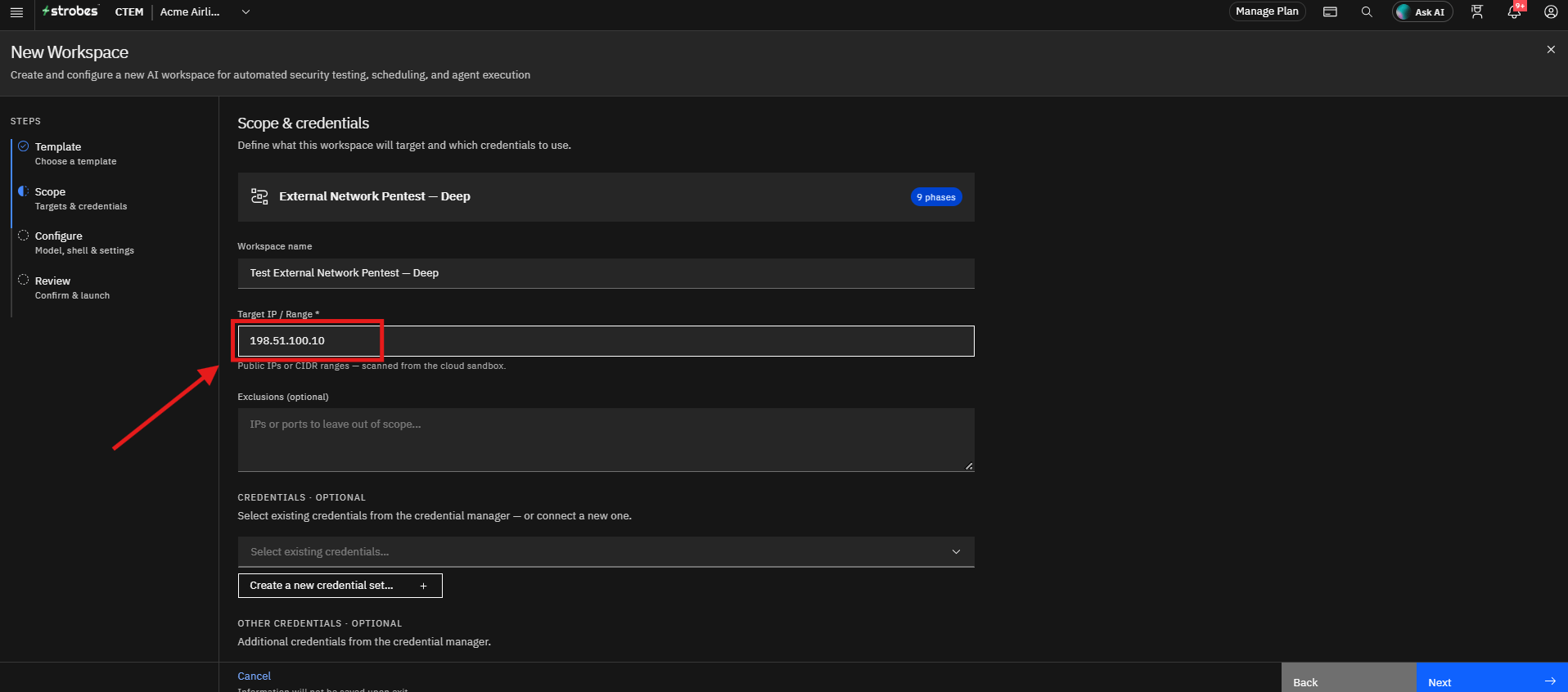Viewport: 1568px width, 692px height.
Task: Select the Scope step
Action: [x=81, y=199]
